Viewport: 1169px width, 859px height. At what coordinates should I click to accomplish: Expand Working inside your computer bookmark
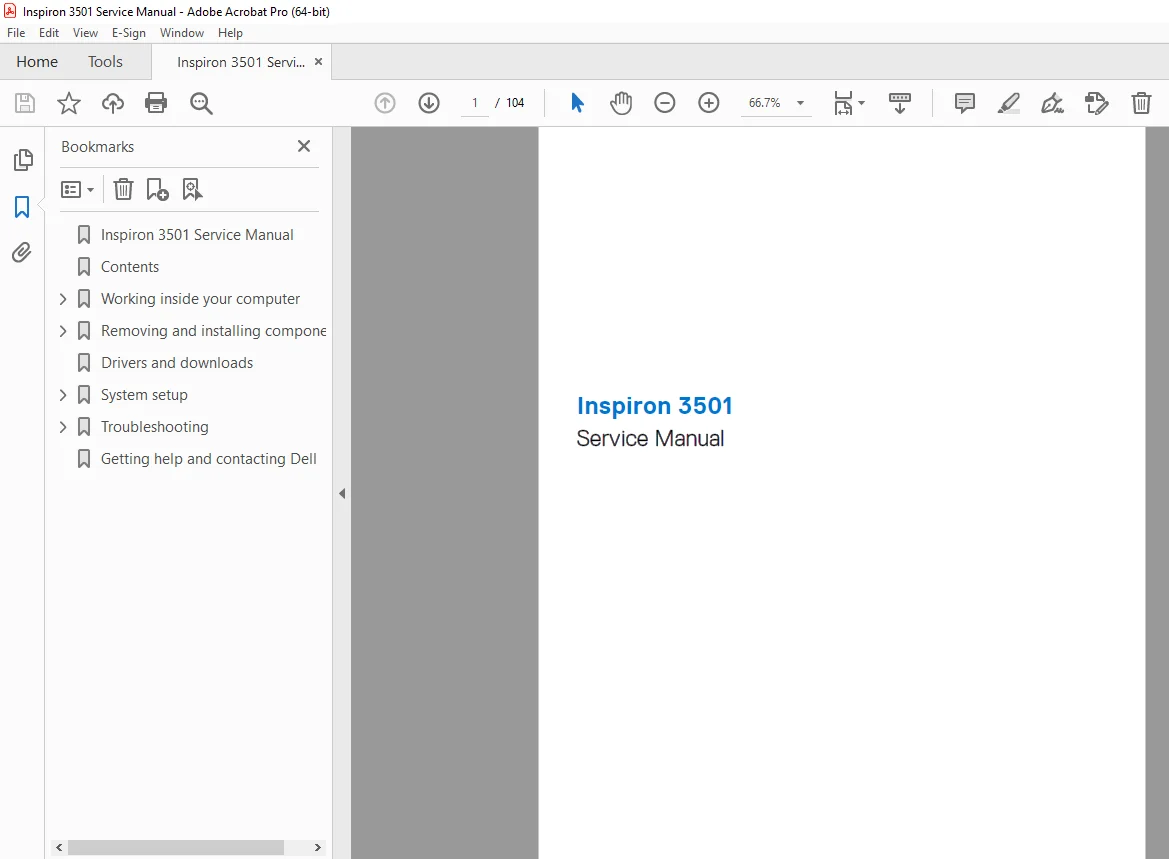pyautogui.click(x=63, y=299)
